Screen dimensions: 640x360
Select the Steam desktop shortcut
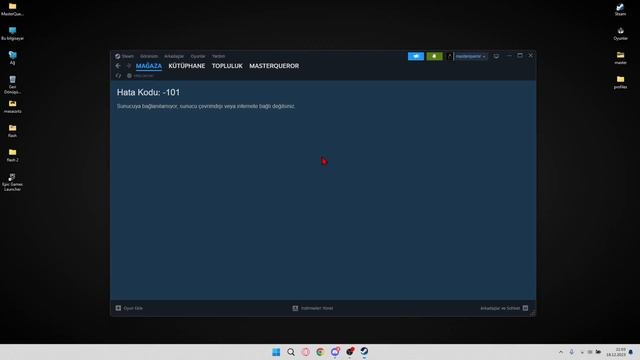pos(620,9)
